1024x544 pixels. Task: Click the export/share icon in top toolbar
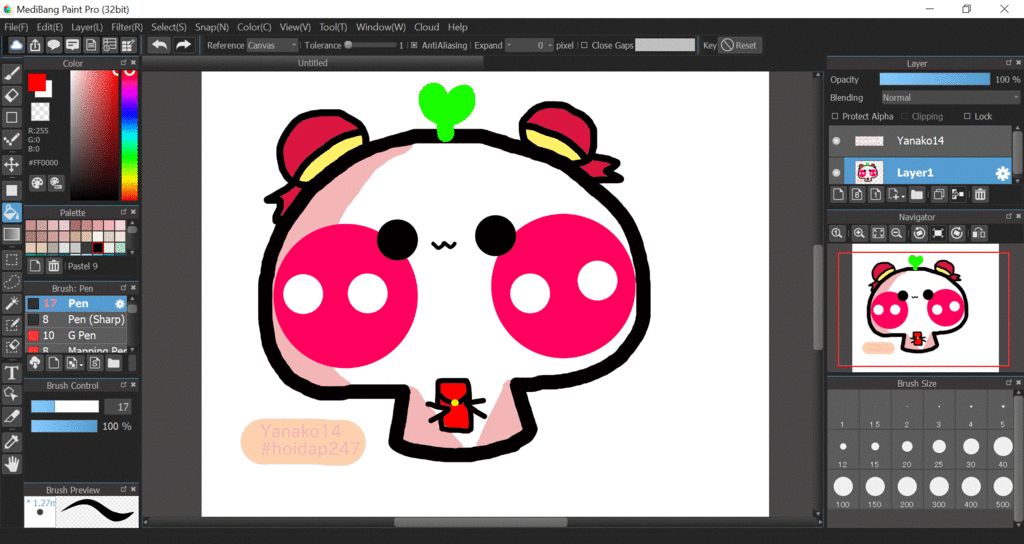[x=35, y=45]
